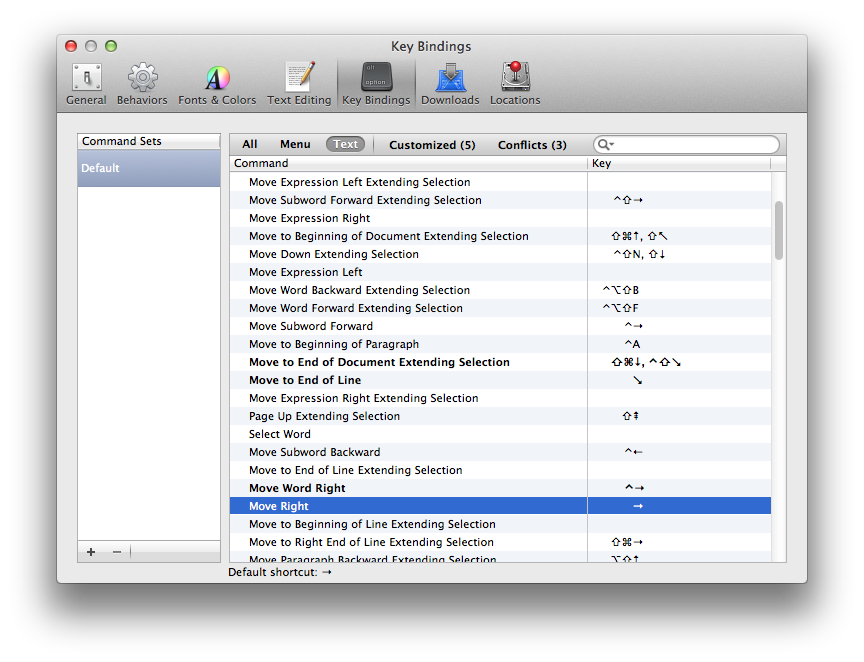Open the Downloads preferences pane
The height and width of the screenshot is (662, 864).
click(450, 84)
